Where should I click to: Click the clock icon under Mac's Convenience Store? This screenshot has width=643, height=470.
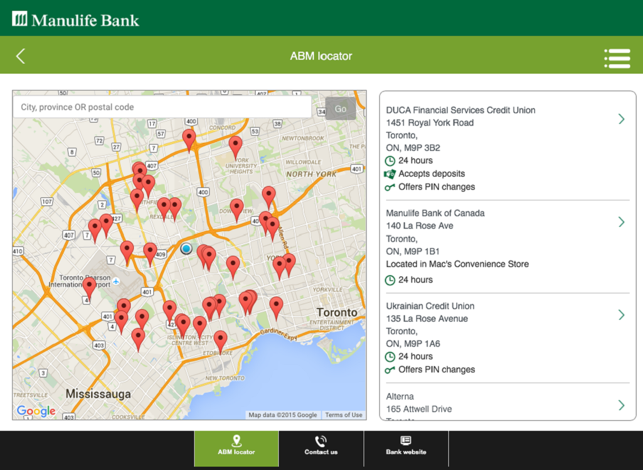pos(390,280)
